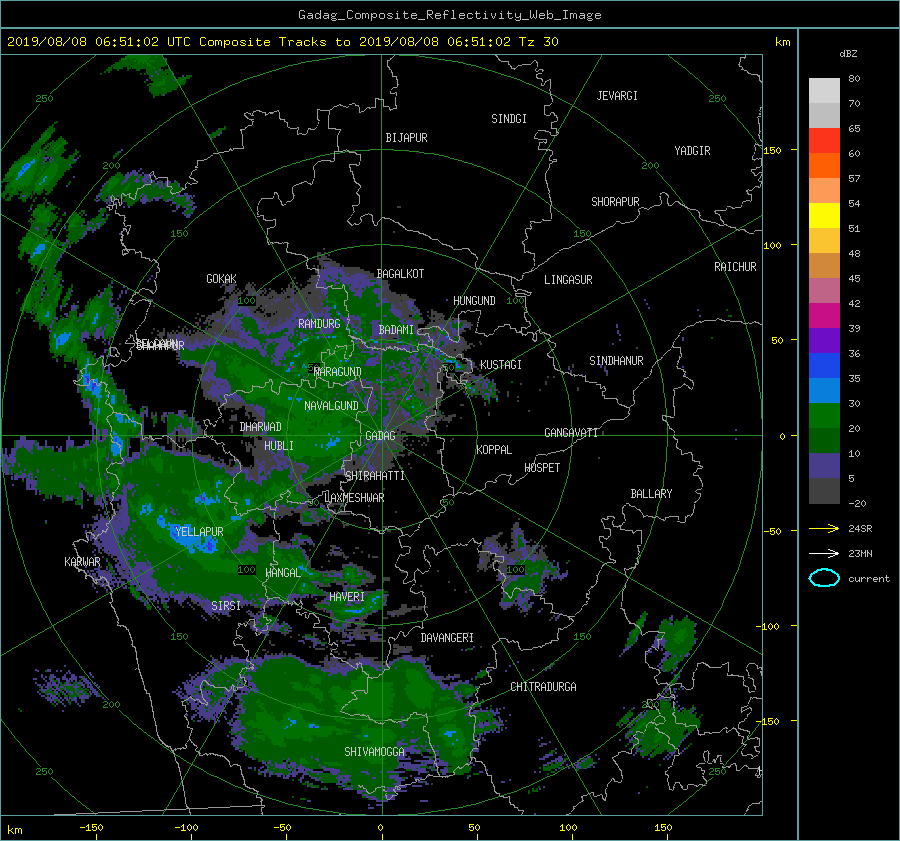Click the SHIVAMOGGA city label
Viewport: 900px width, 841px height.
[x=374, y=751]
